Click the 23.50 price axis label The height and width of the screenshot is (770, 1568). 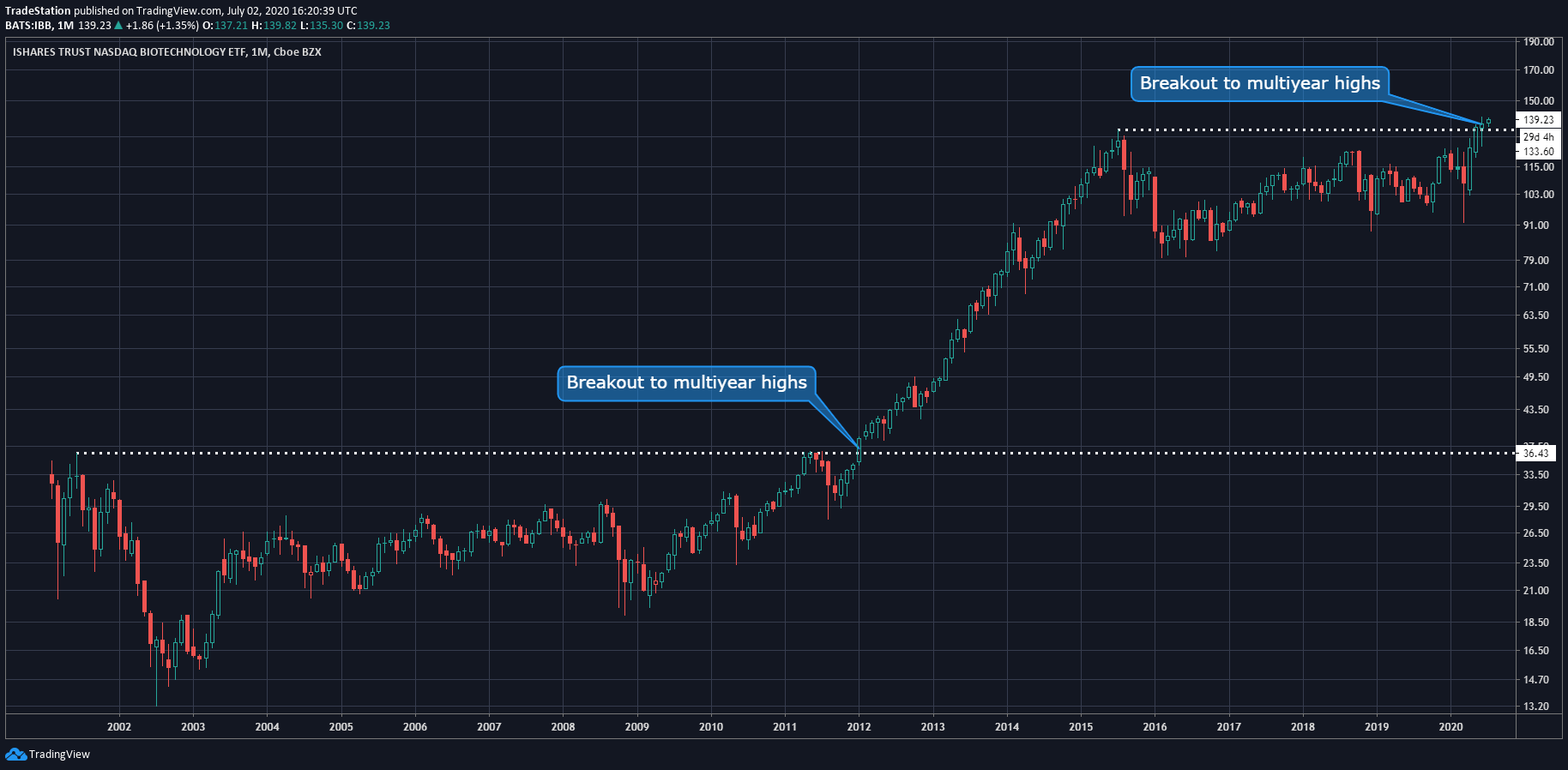pos(1536,563)
